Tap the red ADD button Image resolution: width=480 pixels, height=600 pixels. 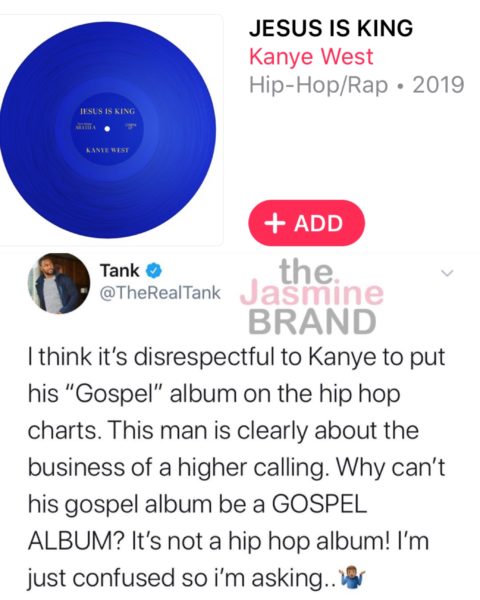click(x=307, y=223)
